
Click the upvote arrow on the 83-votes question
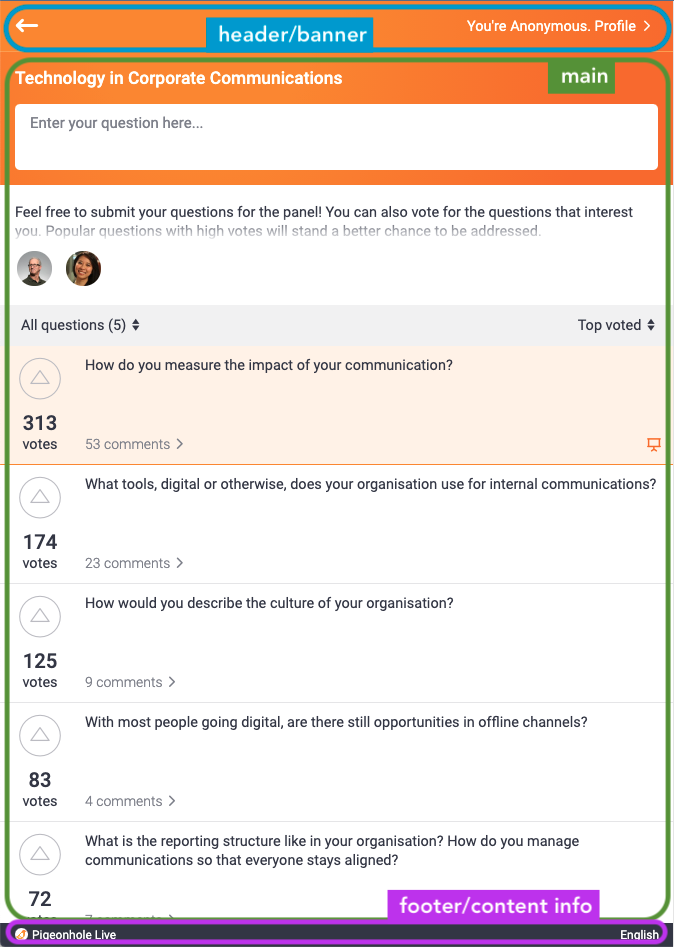click(x=40, y=735)
